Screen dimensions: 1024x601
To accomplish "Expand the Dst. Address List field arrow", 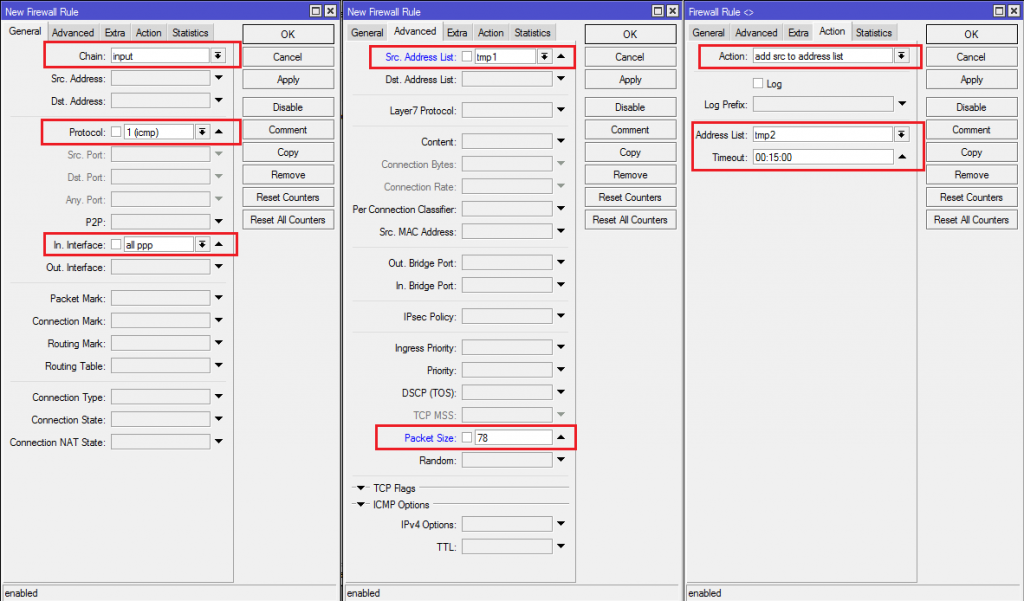I will point(561,79).
